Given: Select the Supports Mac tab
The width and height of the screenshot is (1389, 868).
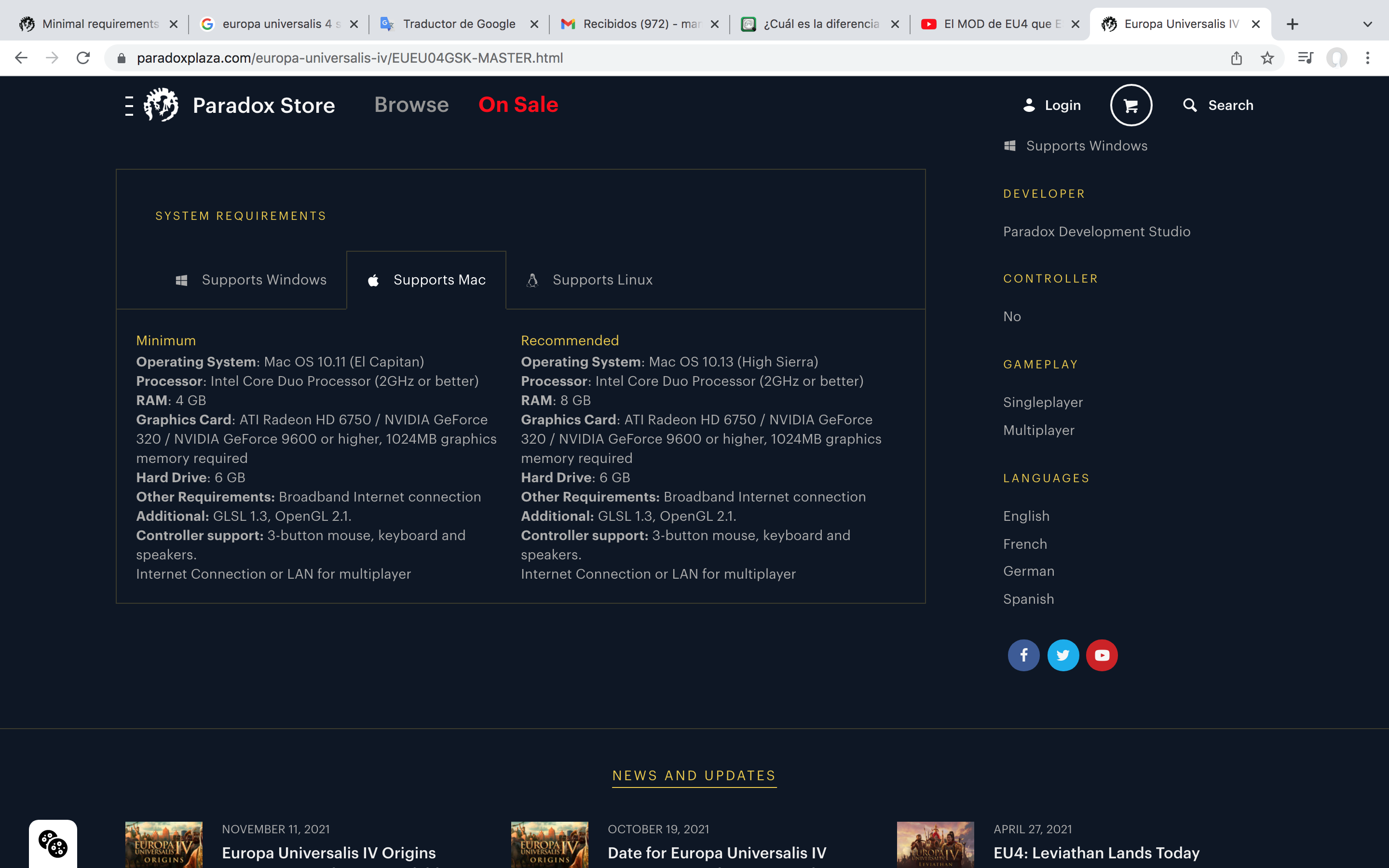Looking at the screenshot, I should point(426,280).
